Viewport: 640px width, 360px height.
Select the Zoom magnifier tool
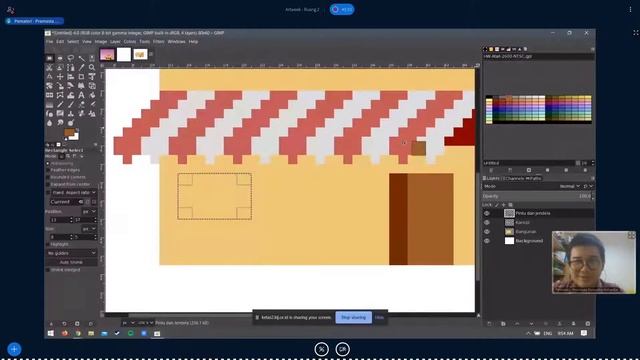tap(92, 67)
